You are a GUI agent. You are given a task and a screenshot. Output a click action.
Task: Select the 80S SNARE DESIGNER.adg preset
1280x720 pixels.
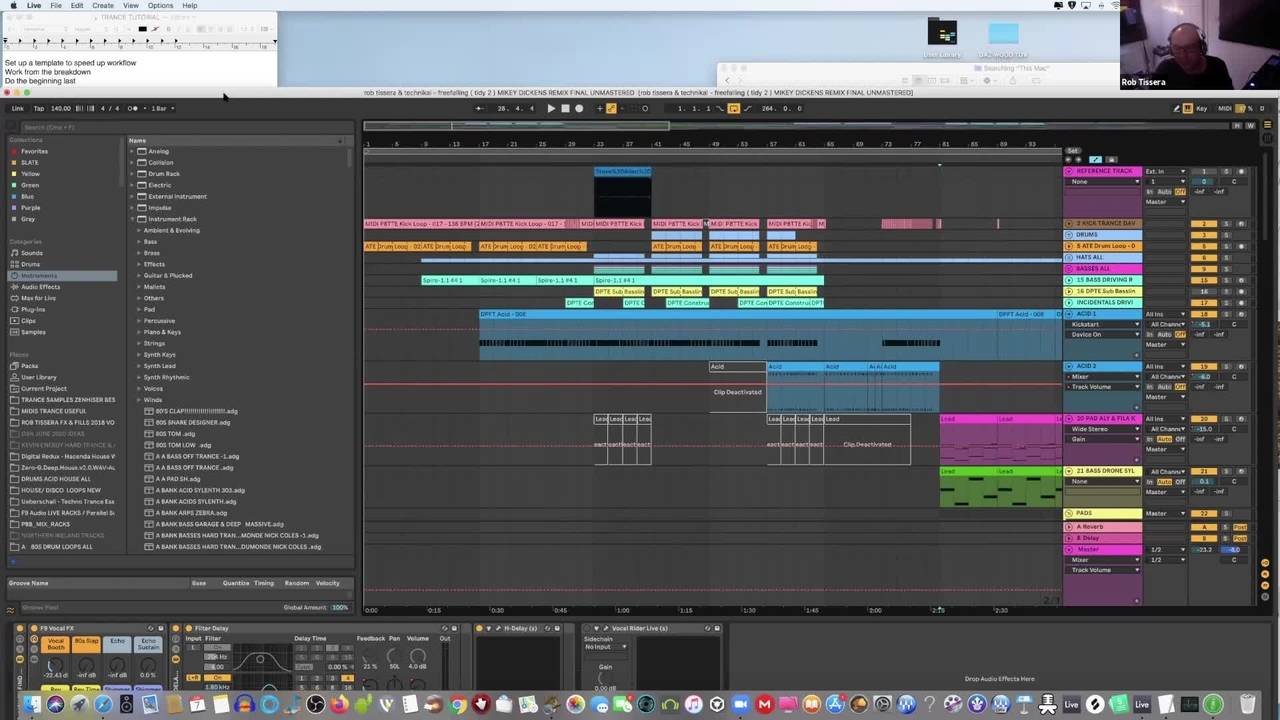(x=193, y=422)
